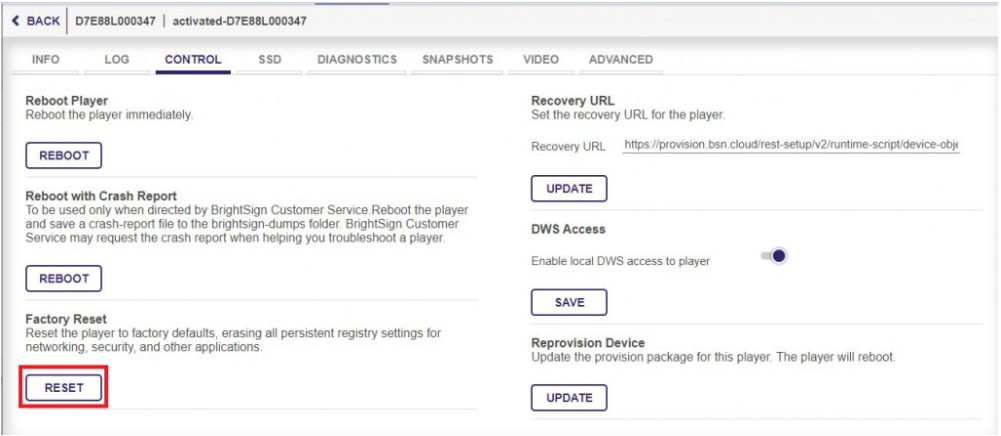Click UPDATE under Reprovision Device
The width and height of the screenshot is (1001, 436).
[569, 398]
